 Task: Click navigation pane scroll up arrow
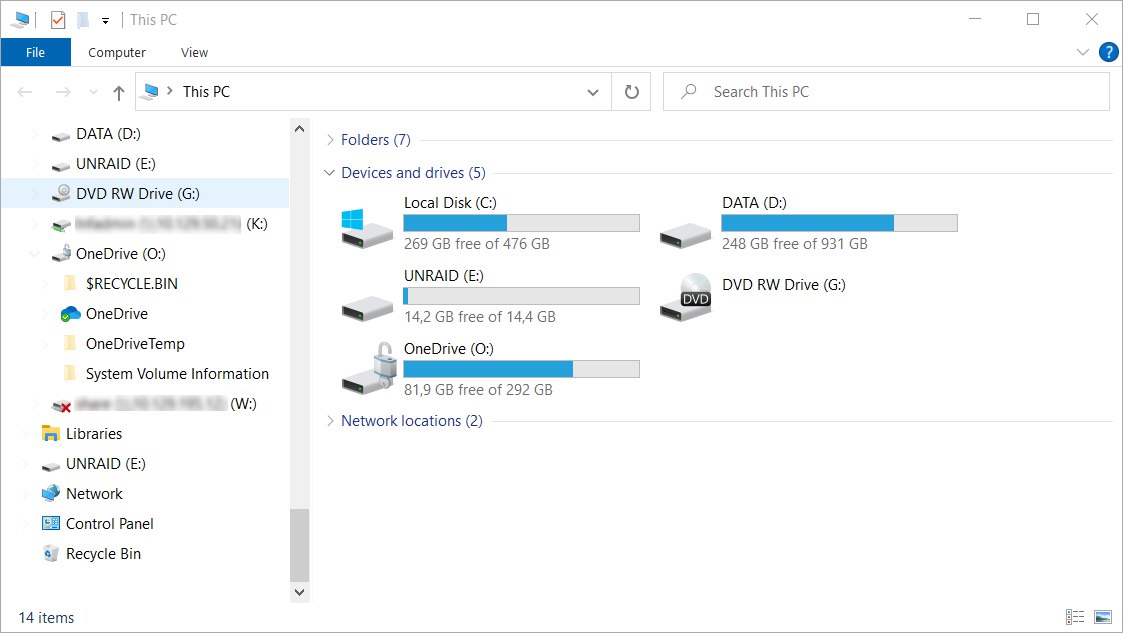click(299, 129)
